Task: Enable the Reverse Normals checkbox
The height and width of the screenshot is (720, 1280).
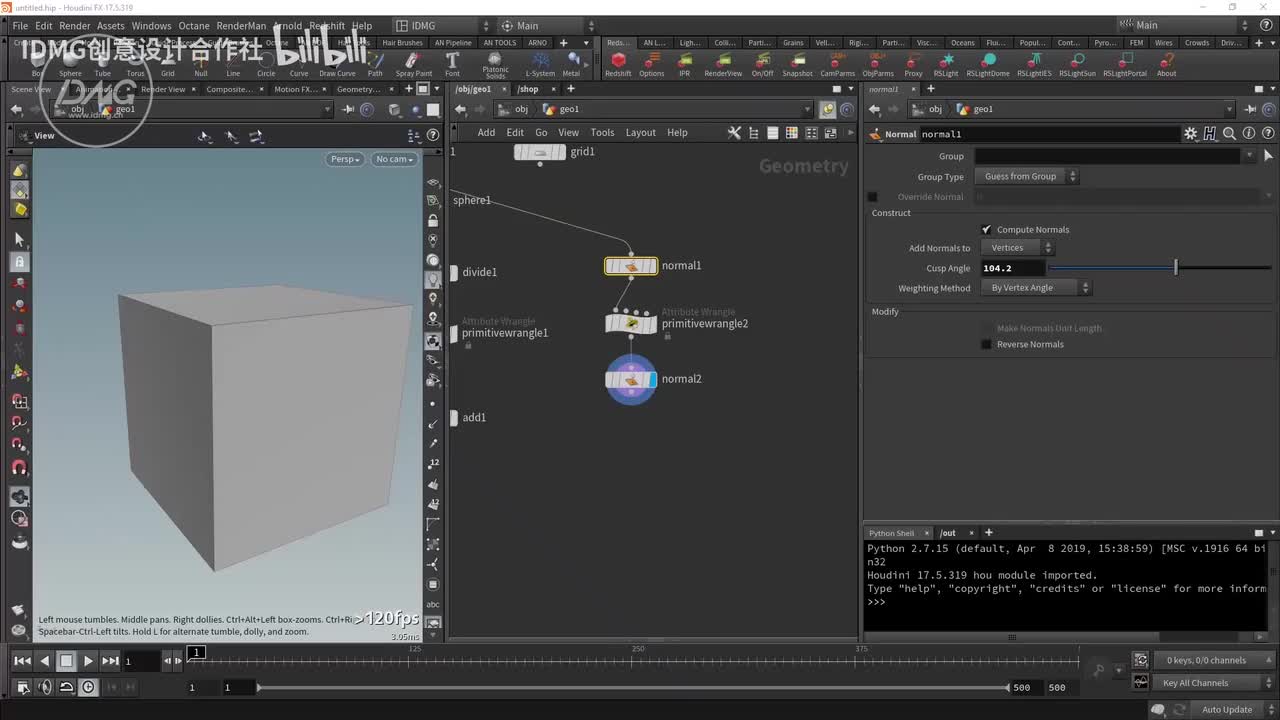Action: [x=986, y=345]
